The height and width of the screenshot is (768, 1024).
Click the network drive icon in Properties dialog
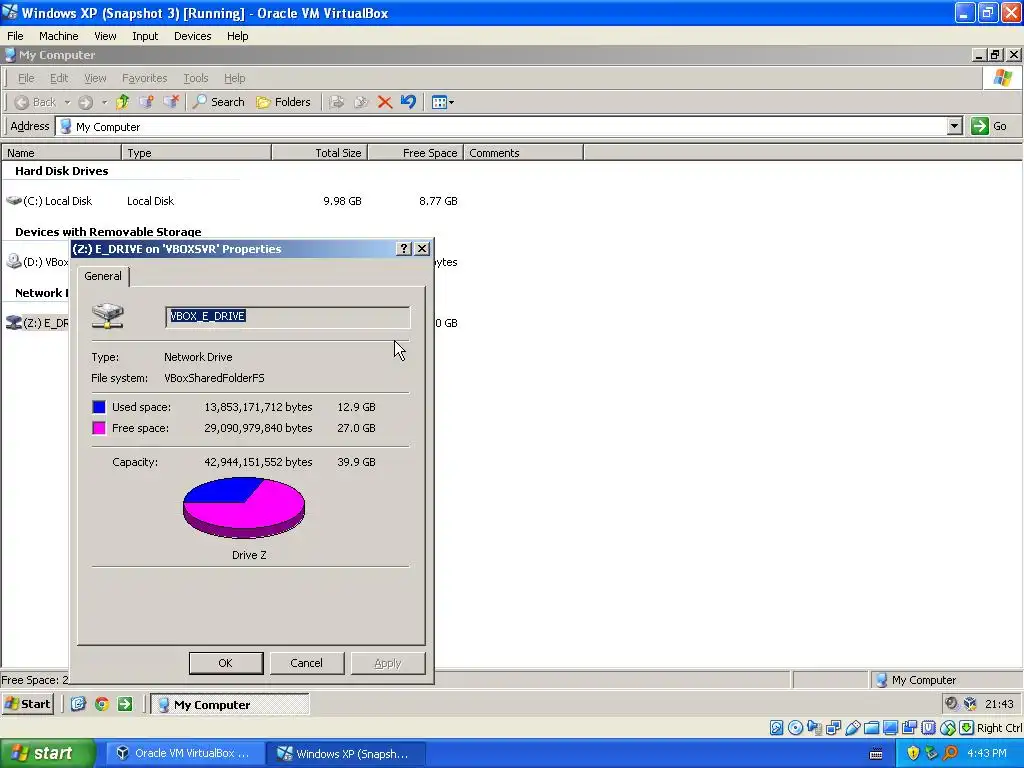coord(108,316)
